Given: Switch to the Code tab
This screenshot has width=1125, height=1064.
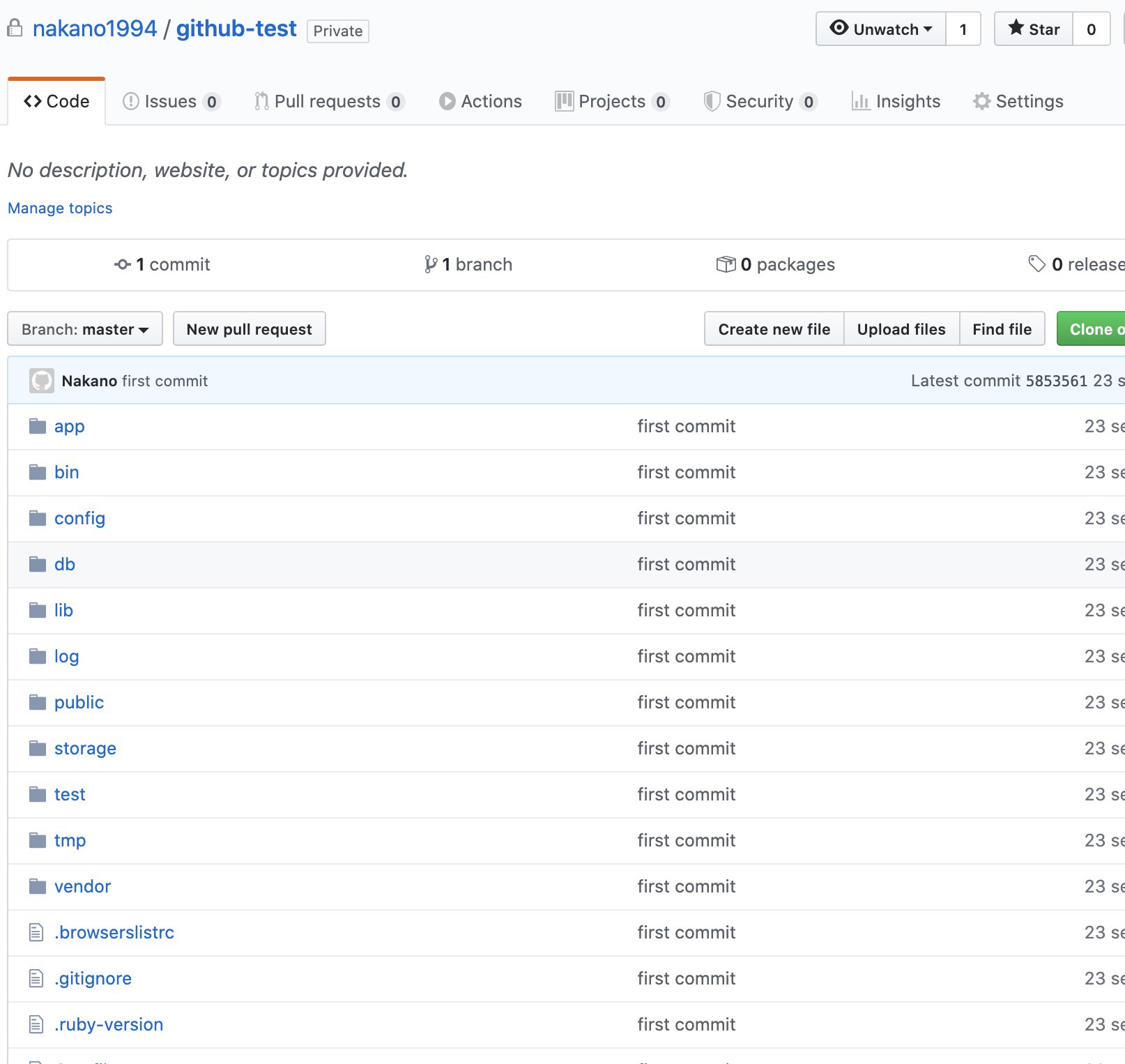Looking at the screenshot, I should [x=56, y=101].
